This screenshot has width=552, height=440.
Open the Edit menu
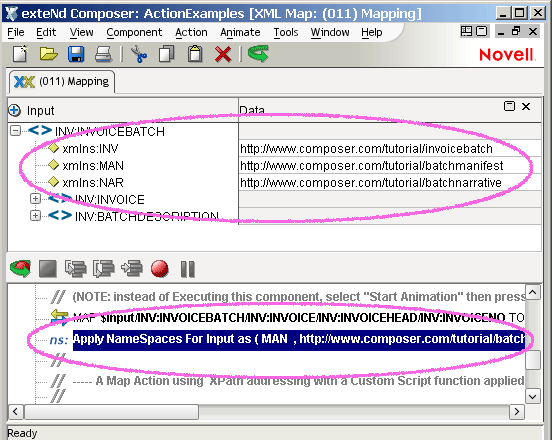coord(46,32)
